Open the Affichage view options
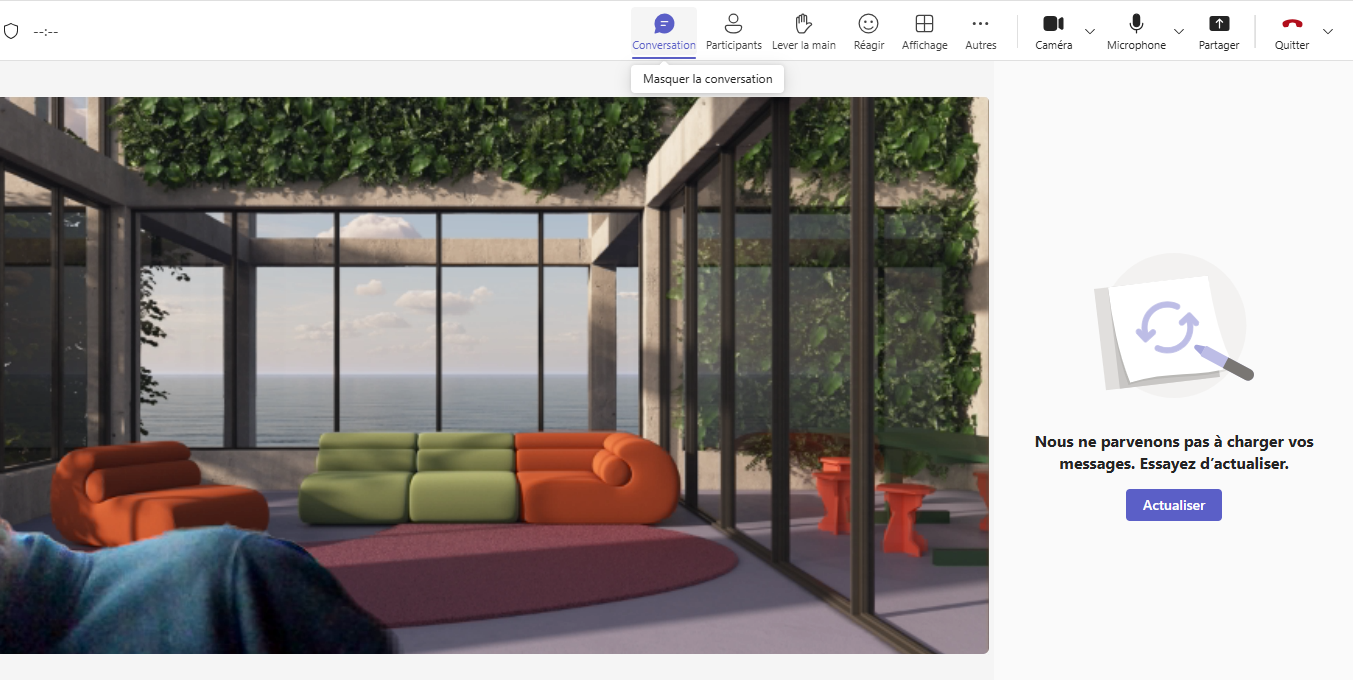The image size is (1353, 680). tap(925, 32)
